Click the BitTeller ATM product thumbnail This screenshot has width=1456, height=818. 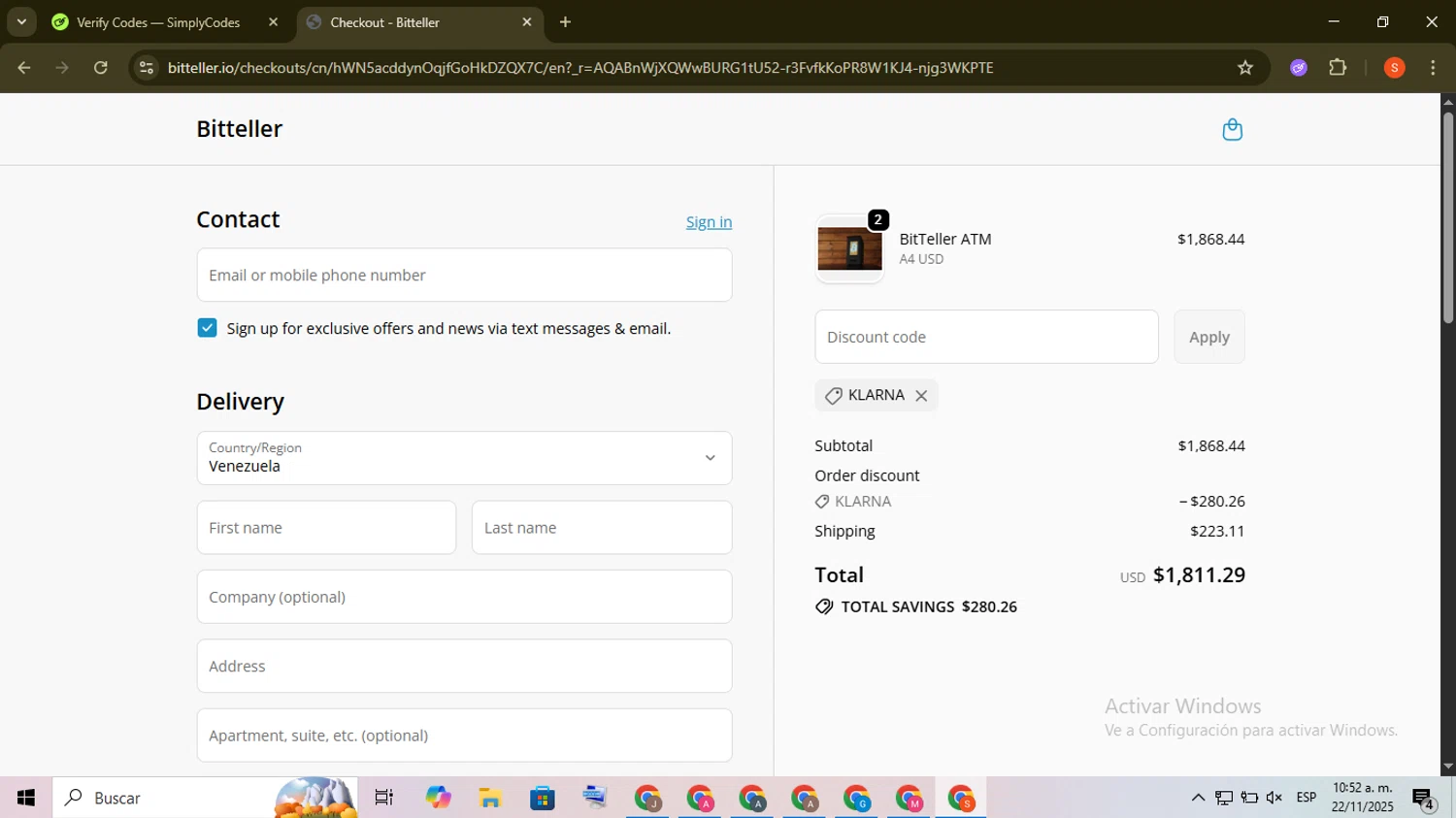(849, 249)
